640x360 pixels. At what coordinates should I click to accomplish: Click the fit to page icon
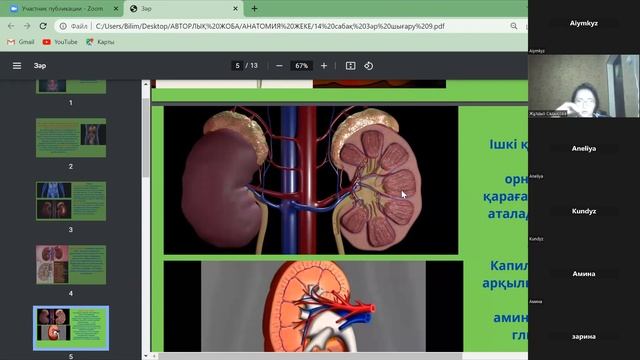tap(350, 66)
